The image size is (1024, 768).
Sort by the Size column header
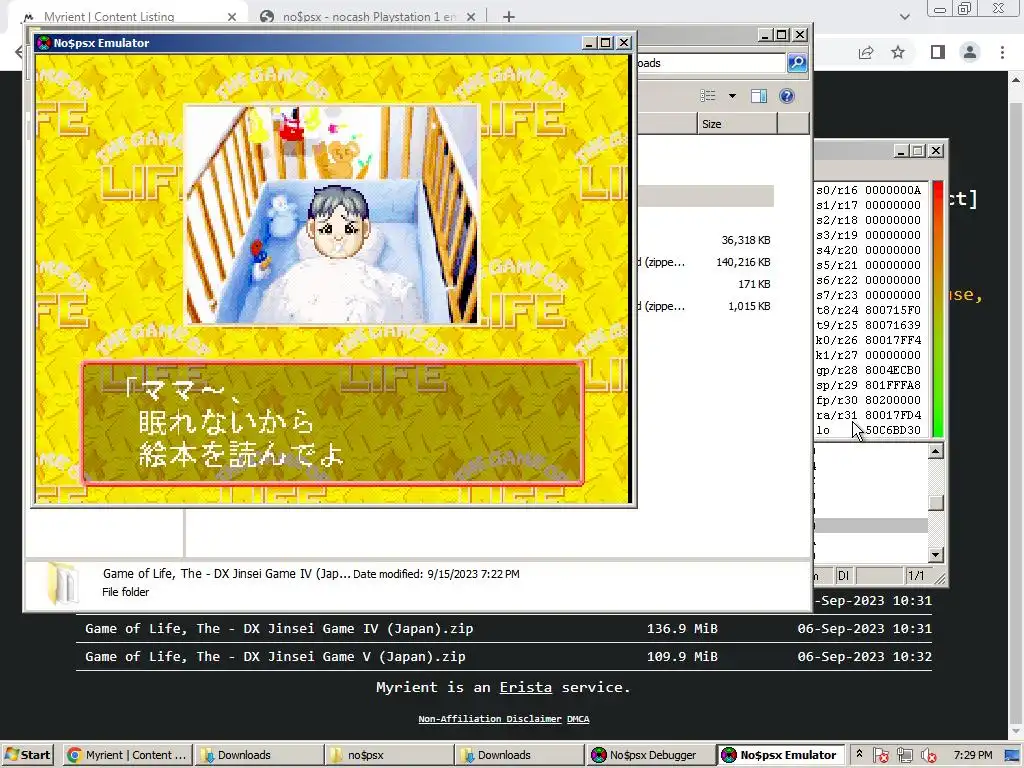click(x=737, y=123)
